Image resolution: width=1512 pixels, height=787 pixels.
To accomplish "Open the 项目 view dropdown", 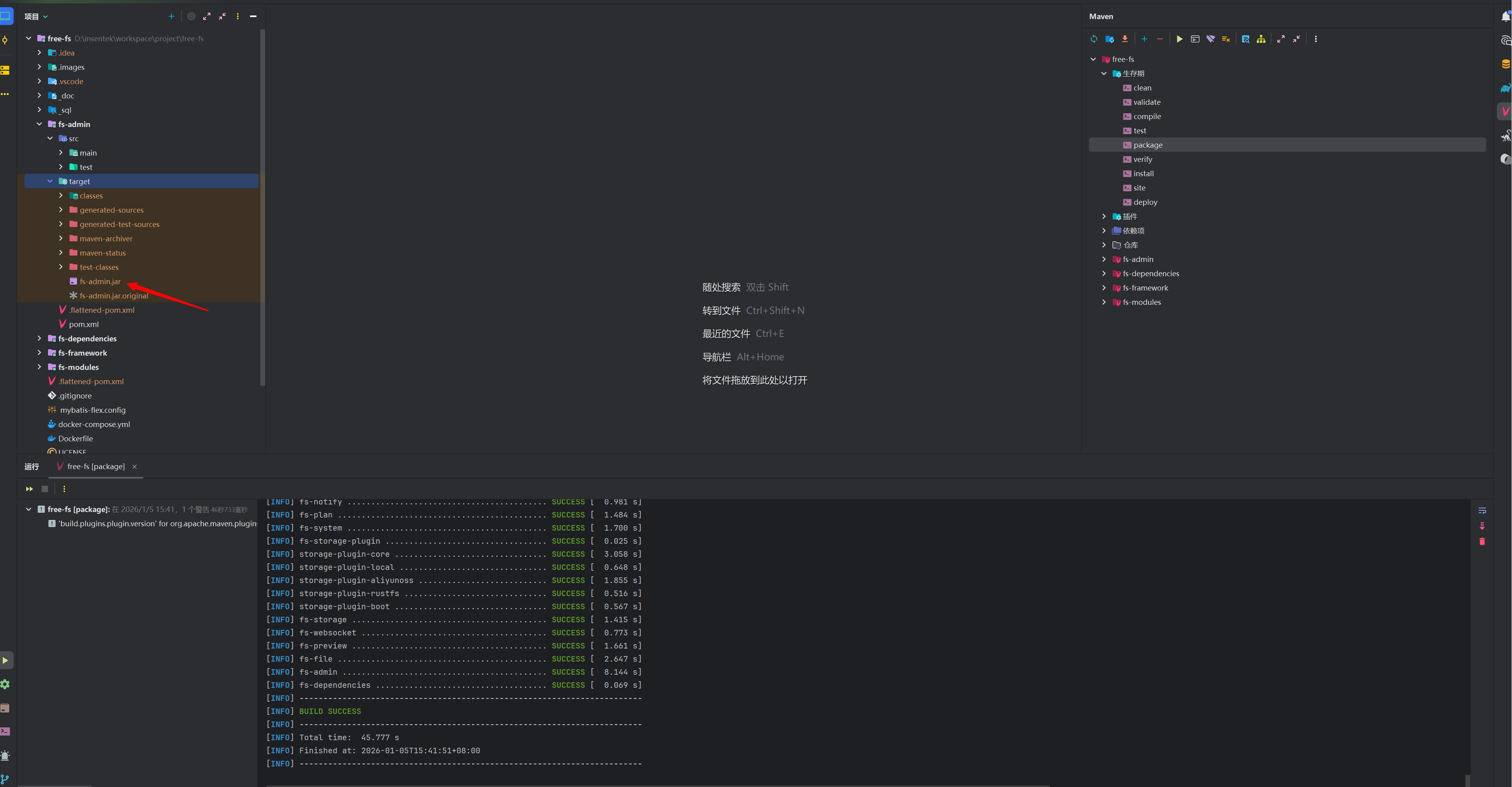I will (x=37, y=16).
